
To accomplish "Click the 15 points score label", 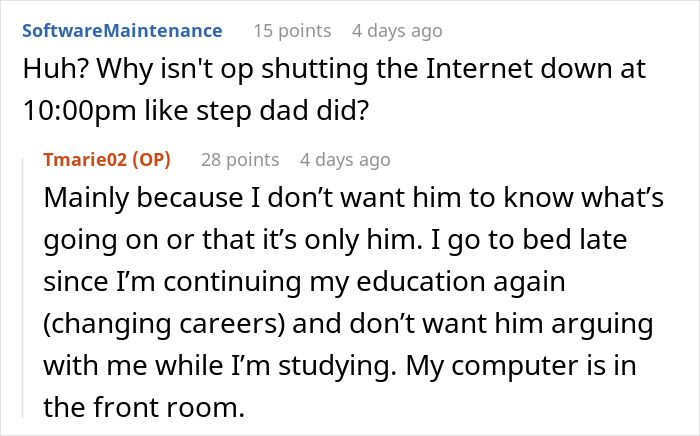I will point(292,31).
